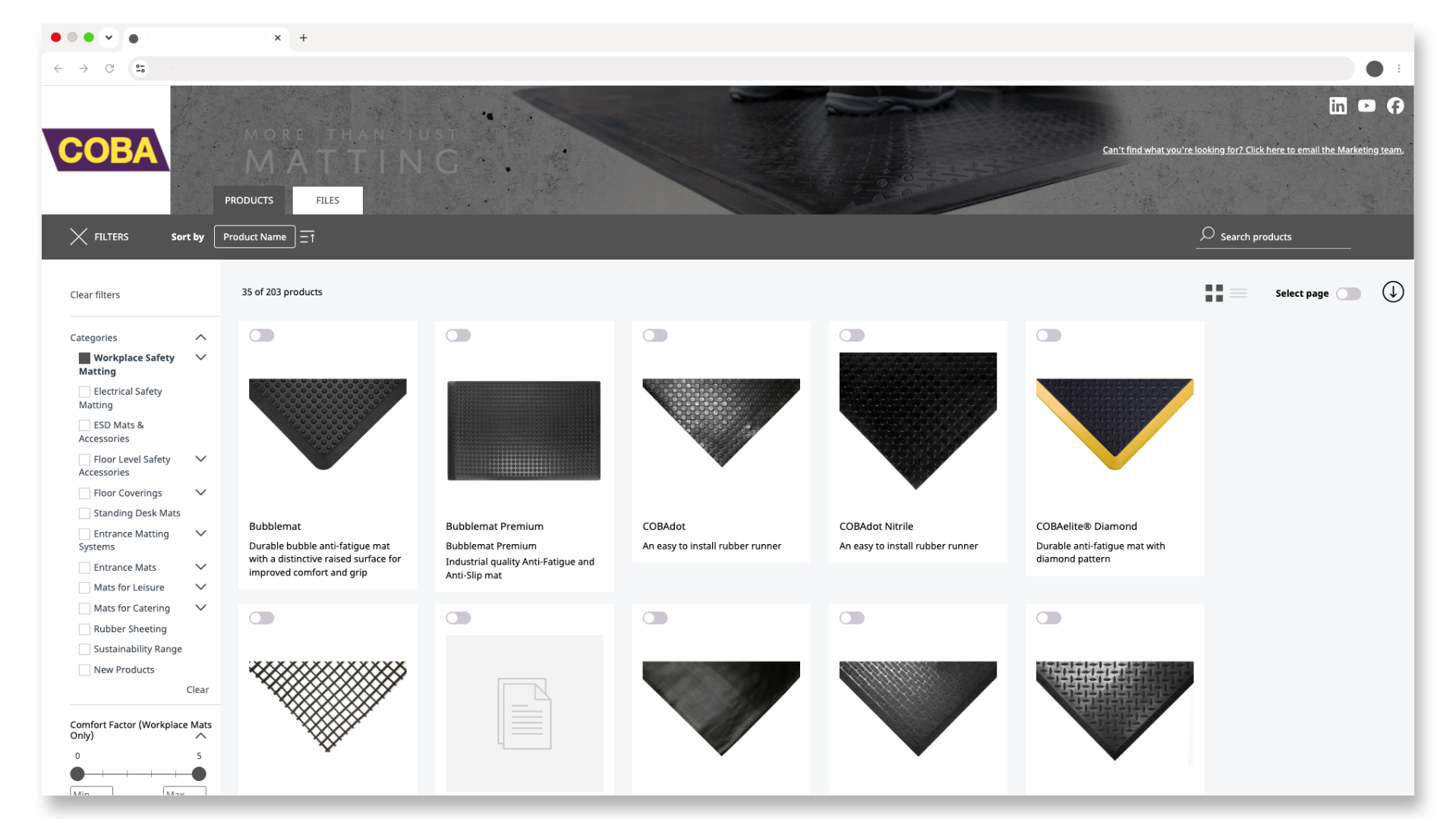
Task: Toggle selection for COBAelite Diamond product
Action: (1048, 335)
